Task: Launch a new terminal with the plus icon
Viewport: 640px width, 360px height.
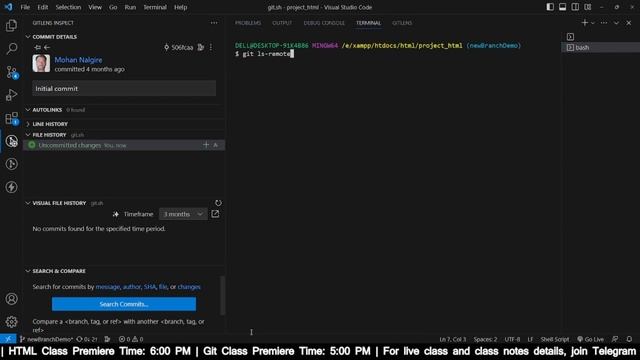Action: (x=584, y=23)
